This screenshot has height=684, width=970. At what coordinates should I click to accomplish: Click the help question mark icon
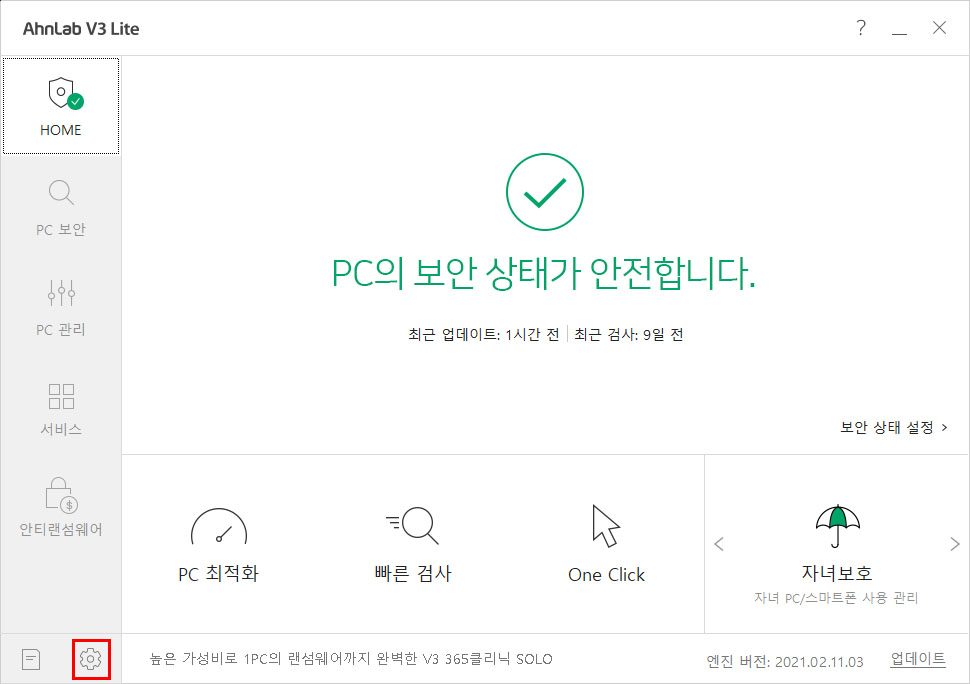click(x=861, y=28)
